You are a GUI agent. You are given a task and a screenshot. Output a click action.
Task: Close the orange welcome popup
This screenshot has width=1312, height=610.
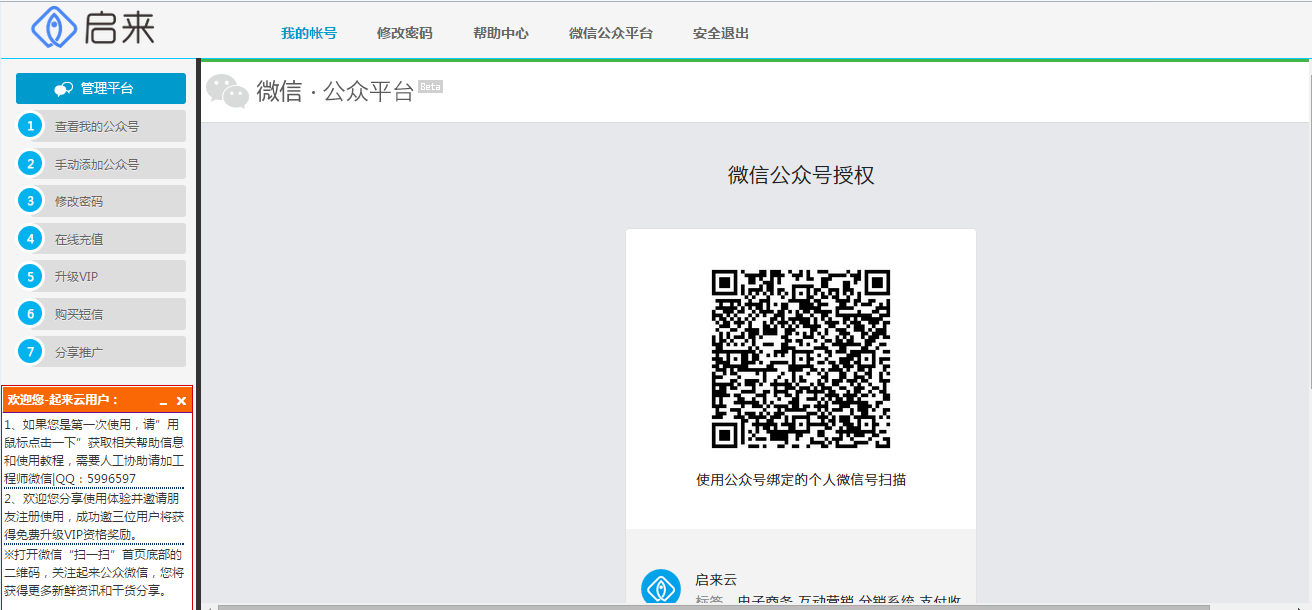pyautogui.click(x=181, y=400)
